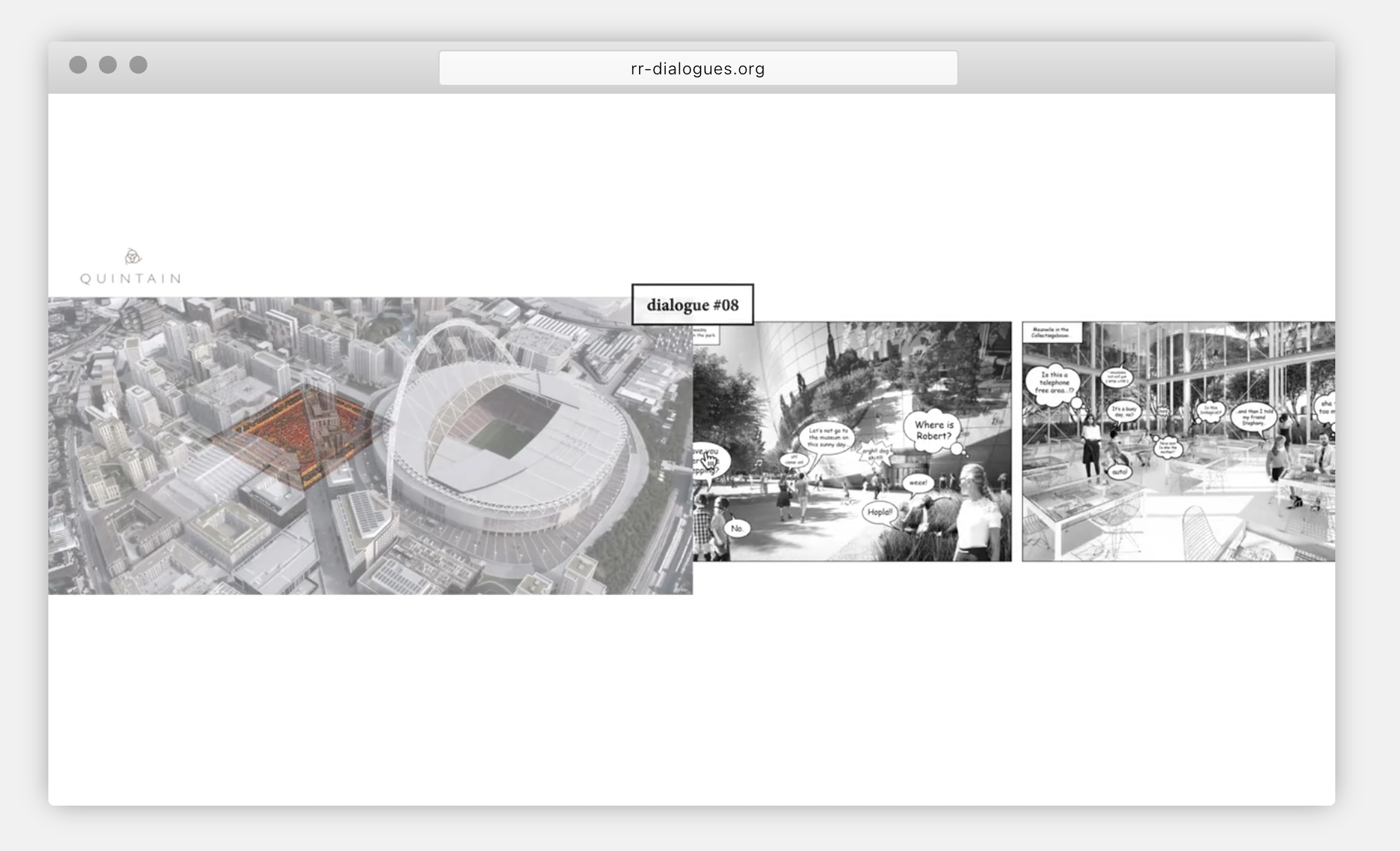Click the "Hopla!!" speech bubble

pyautogui.click(x=879, y=512)
